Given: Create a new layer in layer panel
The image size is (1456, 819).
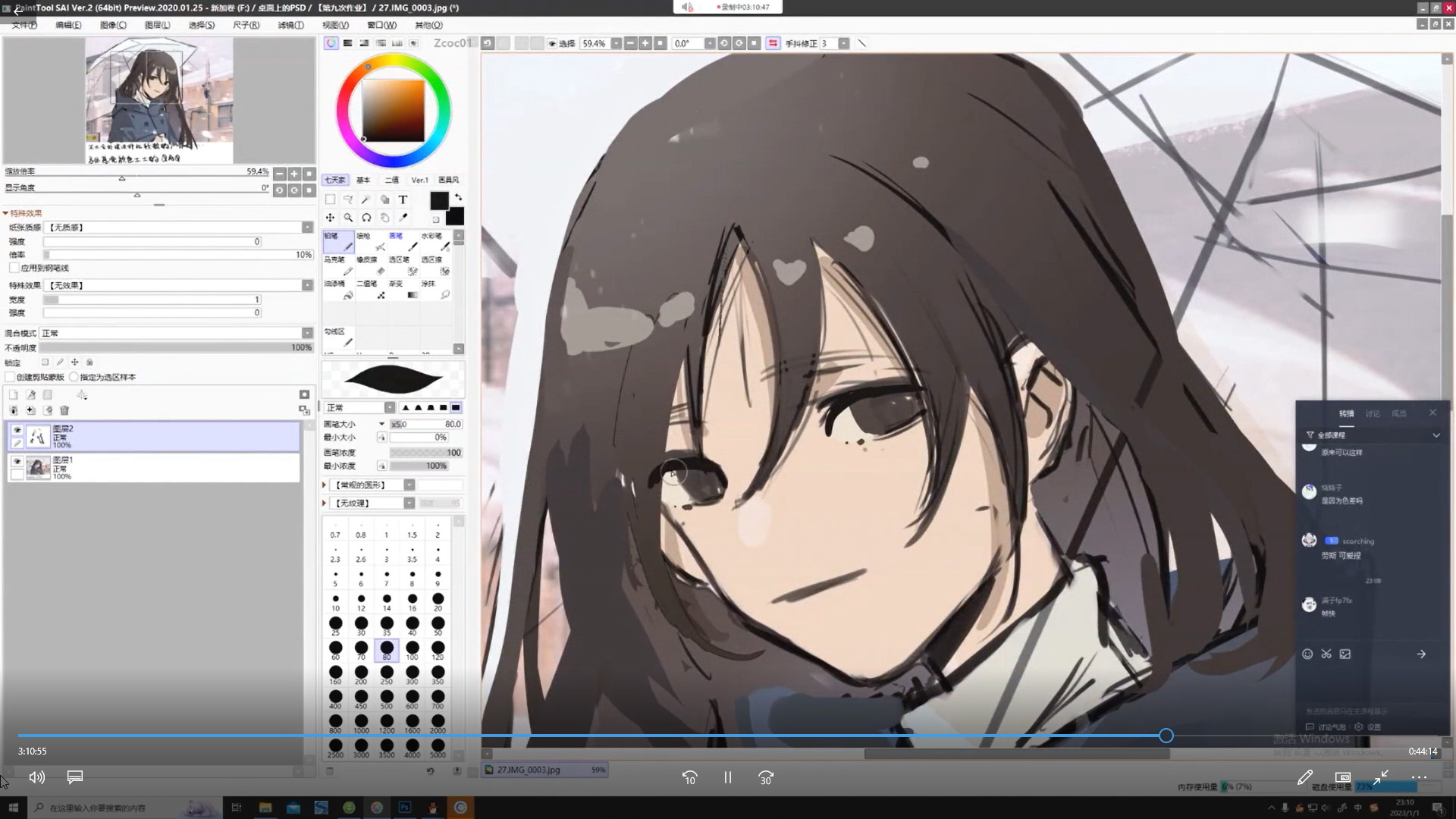Looking at the screenshot, I should [x=14, y=394].
